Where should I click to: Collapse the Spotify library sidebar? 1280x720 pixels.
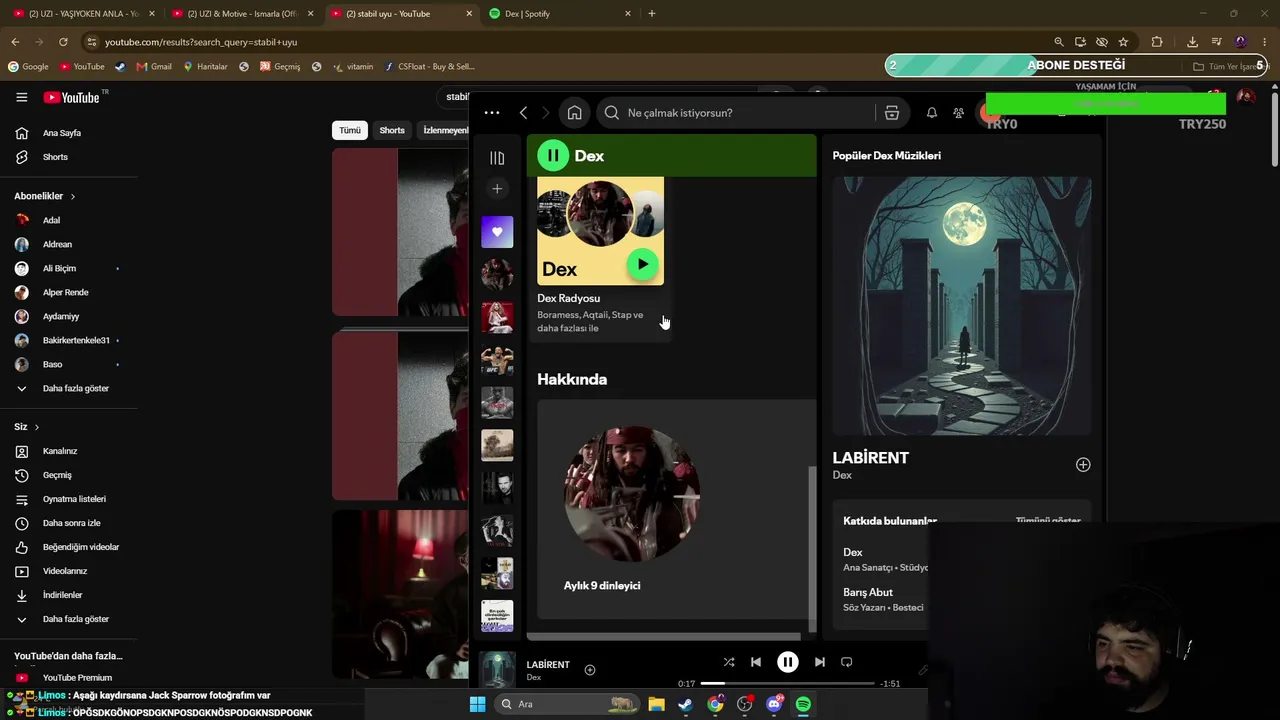click(497, 157)
